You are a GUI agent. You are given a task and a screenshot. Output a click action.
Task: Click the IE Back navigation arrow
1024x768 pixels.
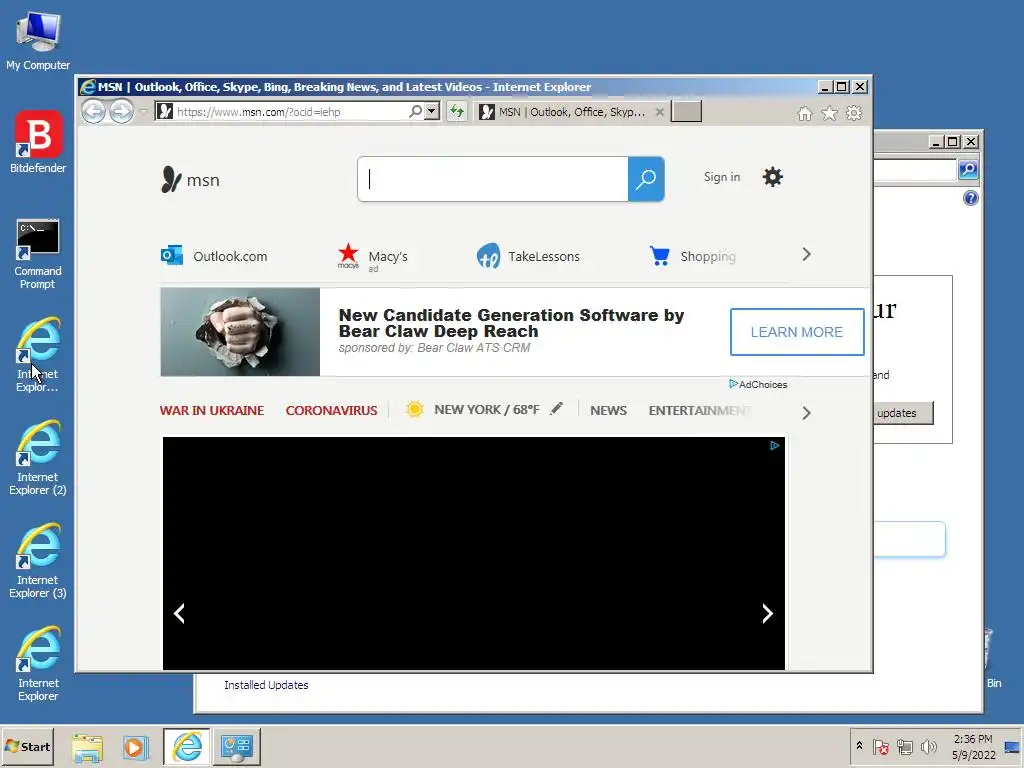(93, 112)
